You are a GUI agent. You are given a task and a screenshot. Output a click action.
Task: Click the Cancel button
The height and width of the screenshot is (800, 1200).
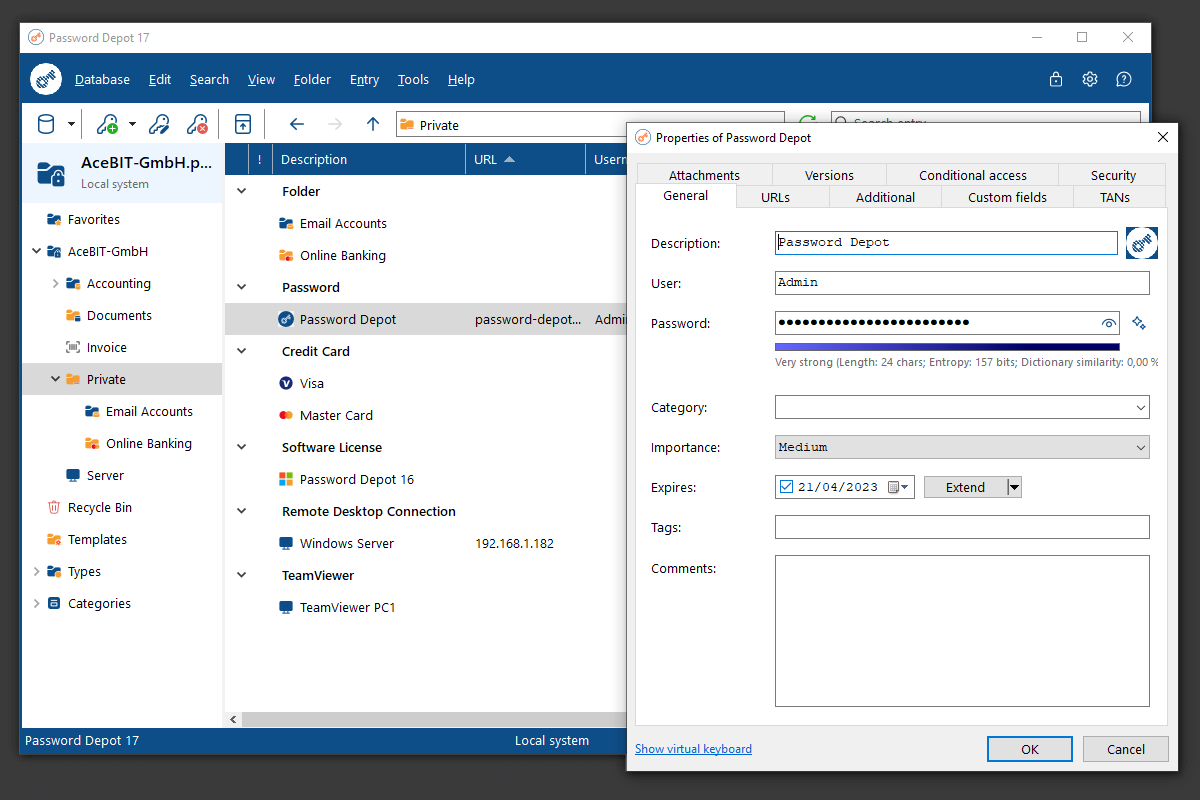click(1126, 749)
